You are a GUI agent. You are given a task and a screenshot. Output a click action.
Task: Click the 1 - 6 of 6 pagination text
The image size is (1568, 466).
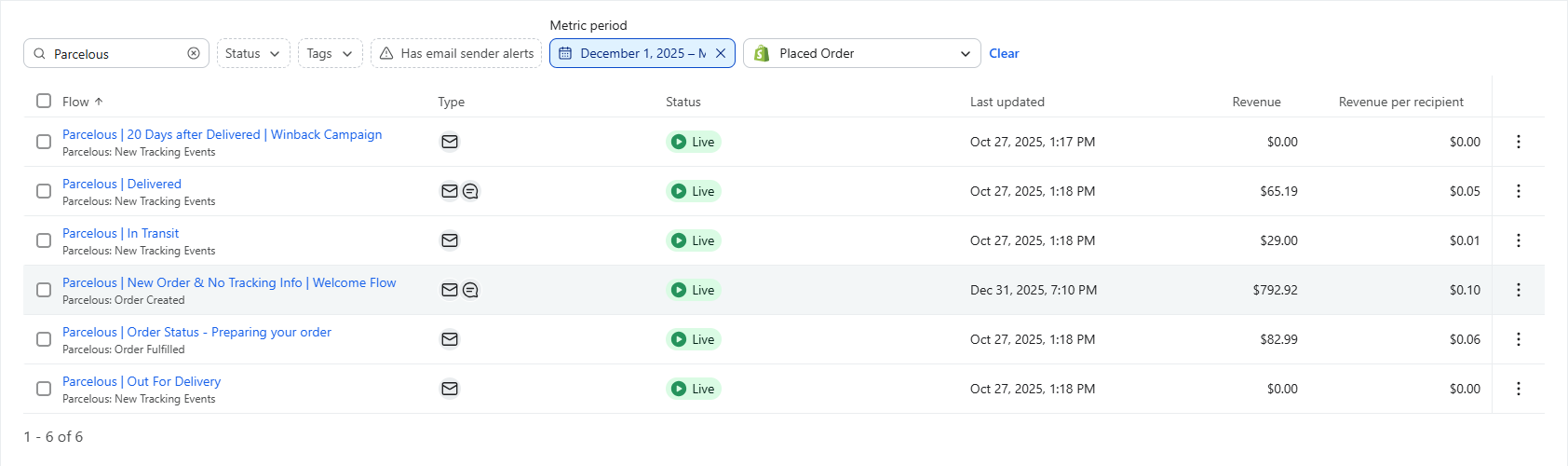53,436
